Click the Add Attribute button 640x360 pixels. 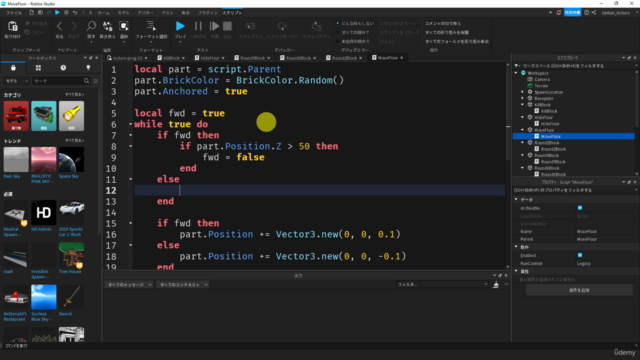pyautogui.click(x=579, y=290)
